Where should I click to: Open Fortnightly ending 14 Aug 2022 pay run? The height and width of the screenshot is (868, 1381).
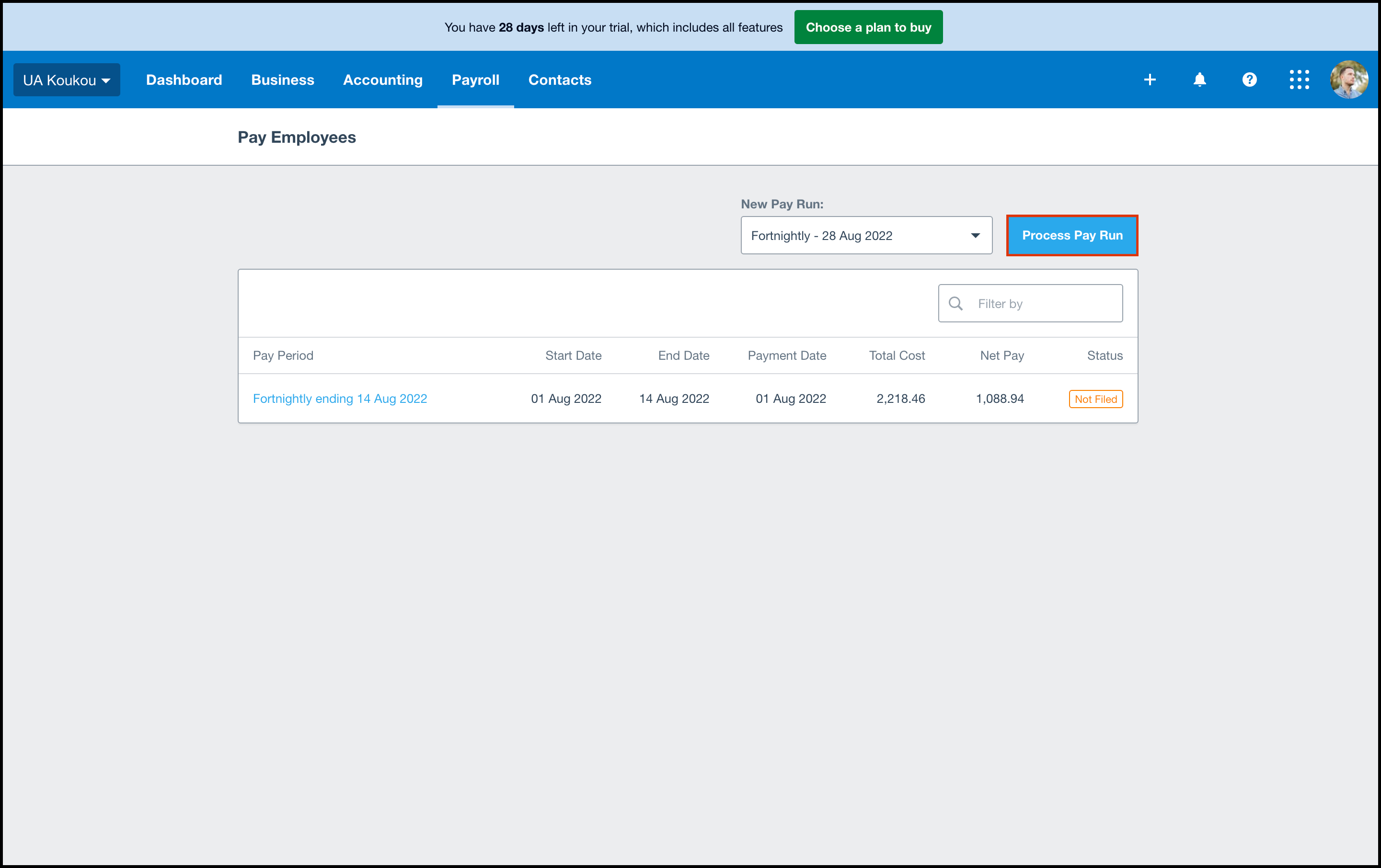(340, 399)
